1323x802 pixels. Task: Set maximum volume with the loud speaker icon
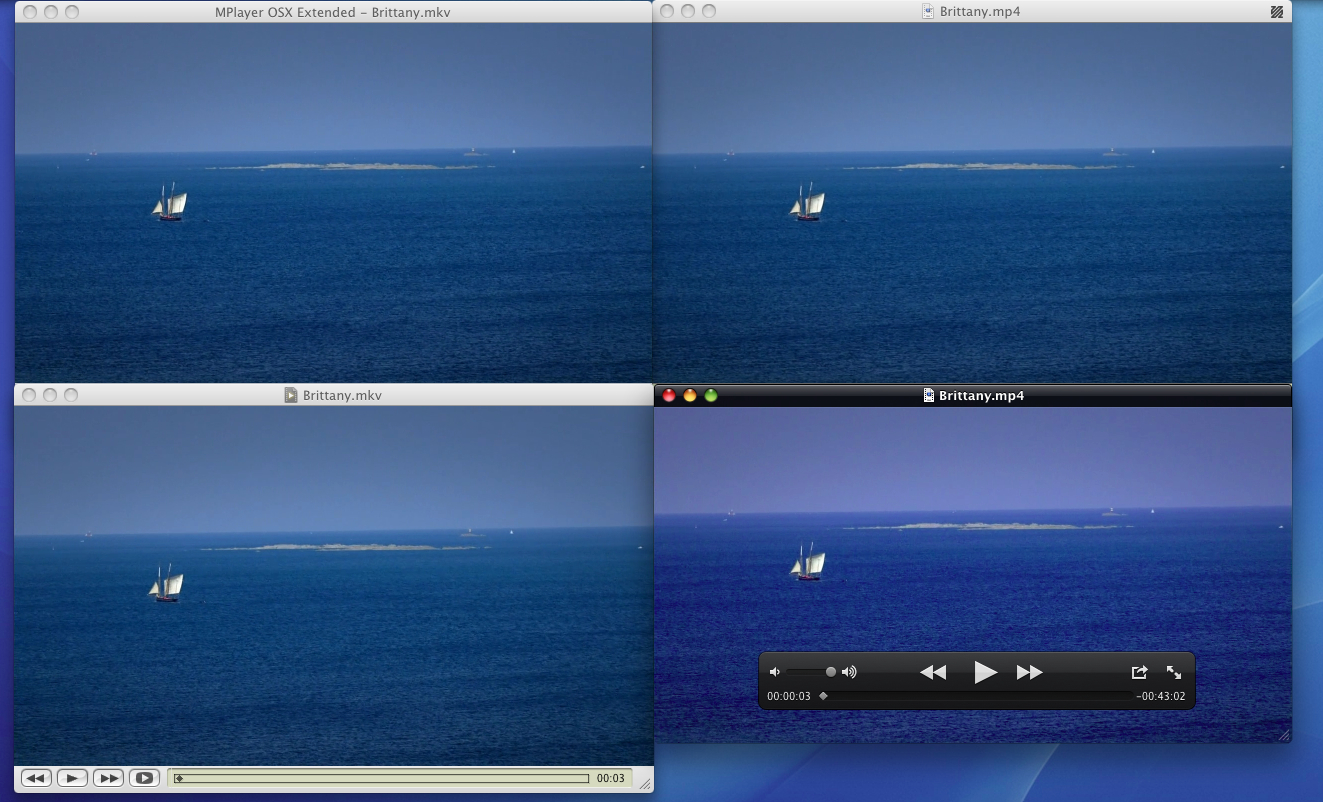(x=849, y=672)
